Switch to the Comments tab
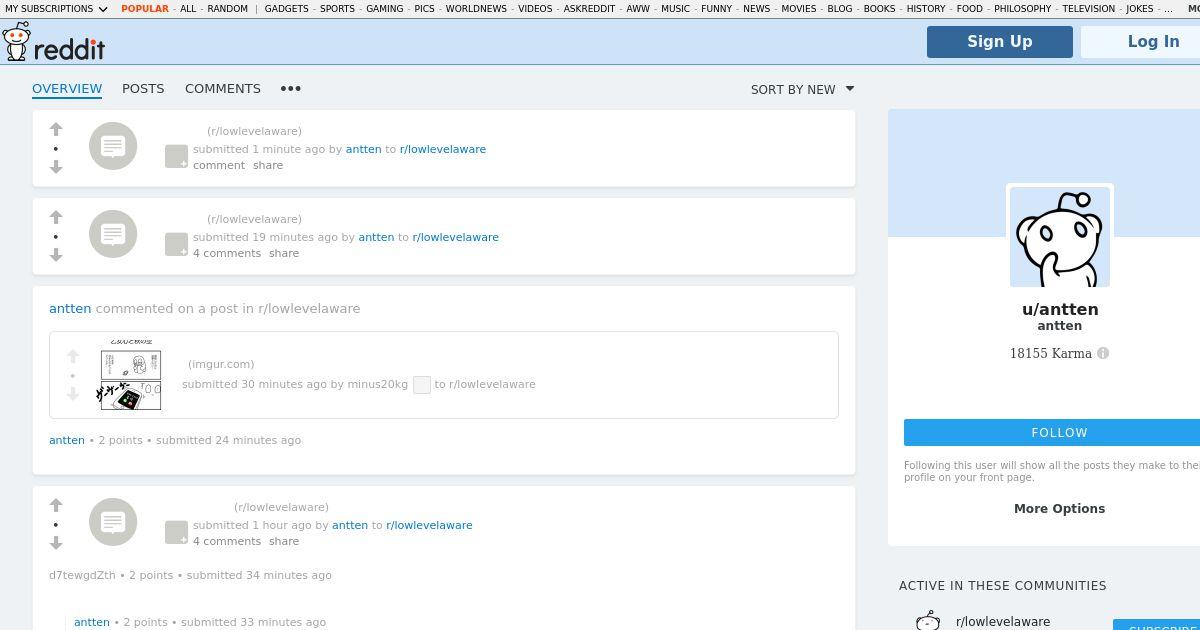Image resolution: width=1200 pixels, height=630 pixels. point(223,88)
